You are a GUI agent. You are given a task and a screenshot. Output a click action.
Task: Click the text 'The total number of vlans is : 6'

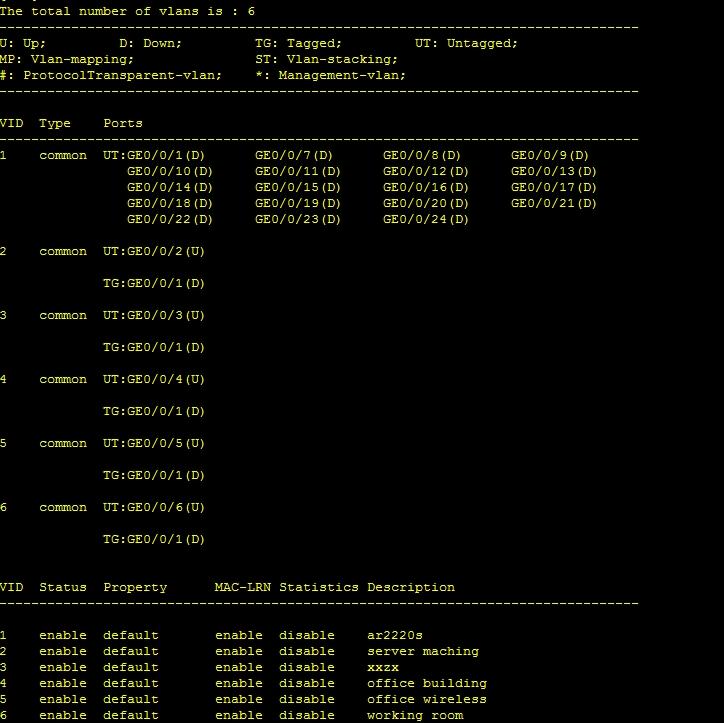(x=127, y=12)
